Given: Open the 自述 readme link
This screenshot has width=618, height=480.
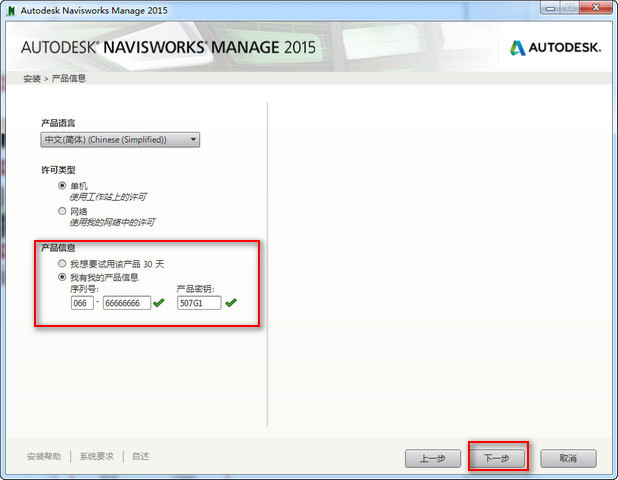Looking at the screenshot, I should click(x=140, y=456).
